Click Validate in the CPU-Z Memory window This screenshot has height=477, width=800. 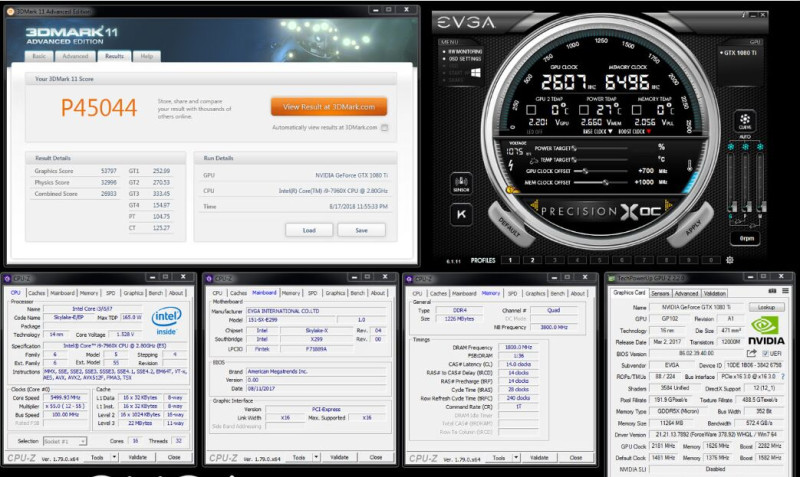[x=539, y=458]
